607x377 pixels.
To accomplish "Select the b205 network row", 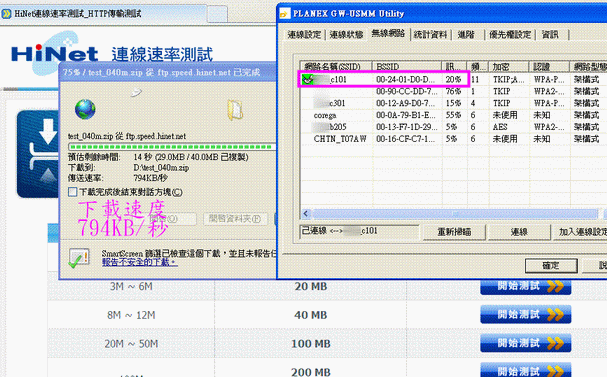I will tap(453, 127).
